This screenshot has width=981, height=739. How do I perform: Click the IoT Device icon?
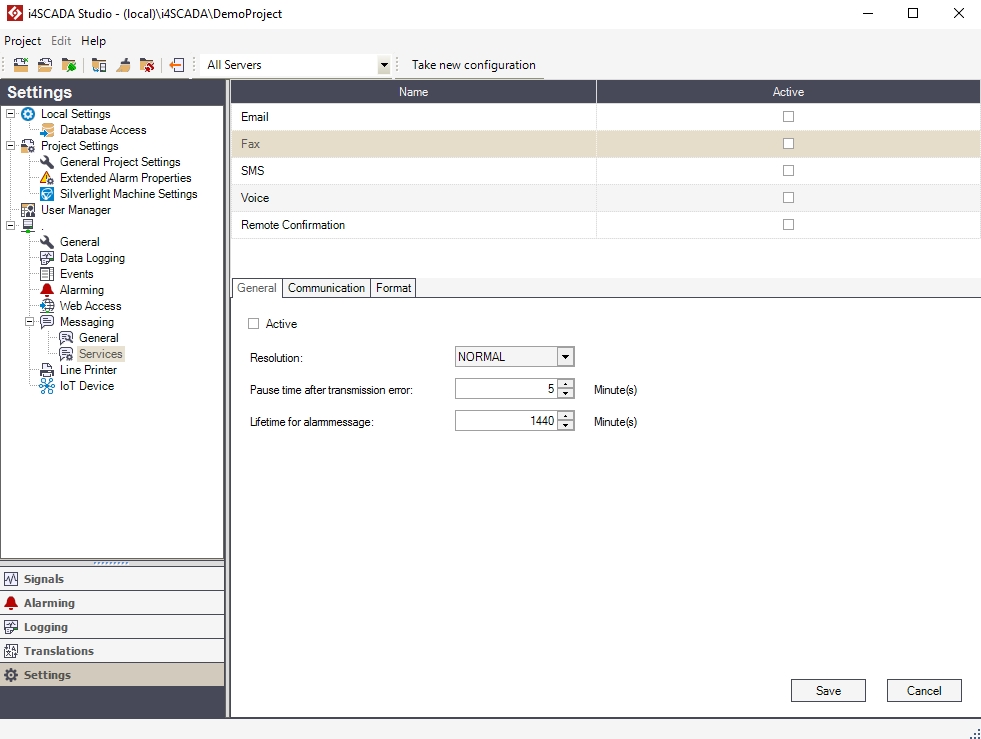[x=47, y=386]
